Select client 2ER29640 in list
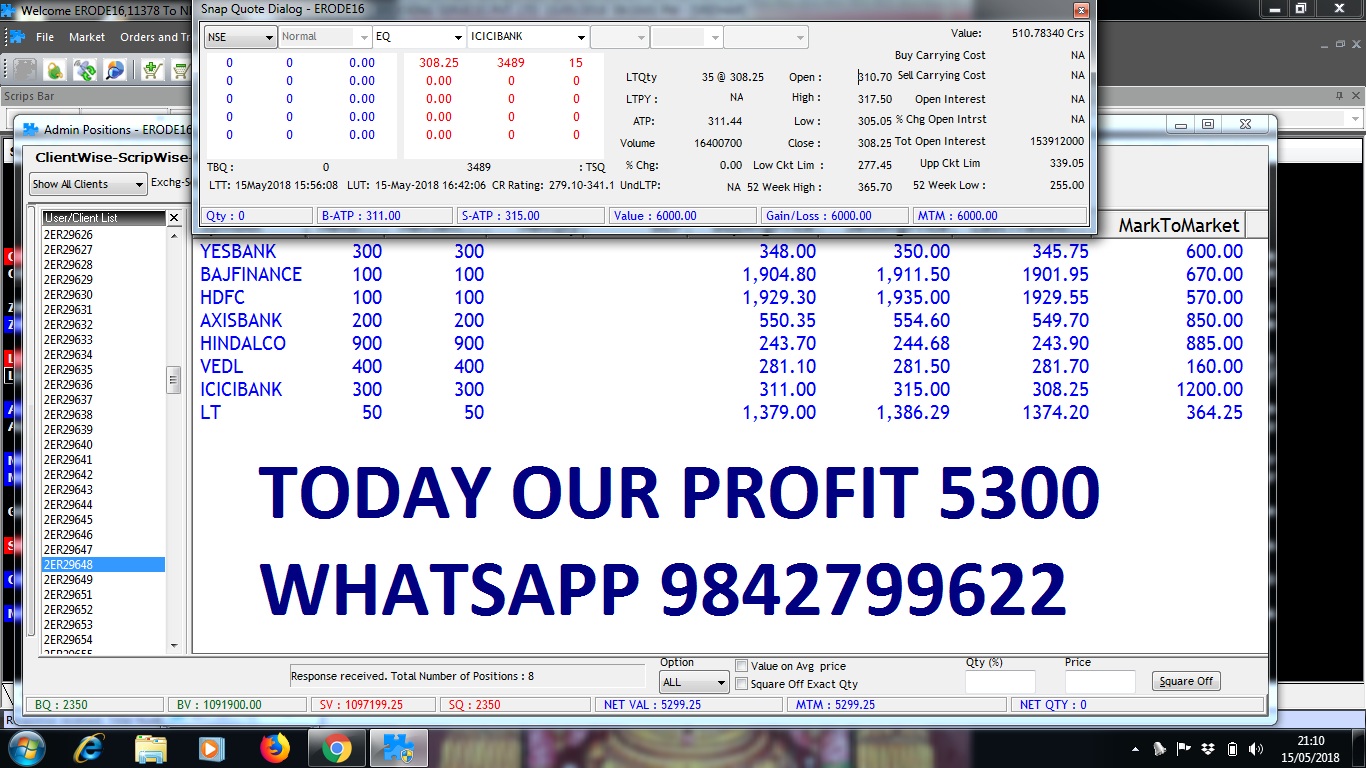Screen dimensions: 1366x768 (103, 445)
